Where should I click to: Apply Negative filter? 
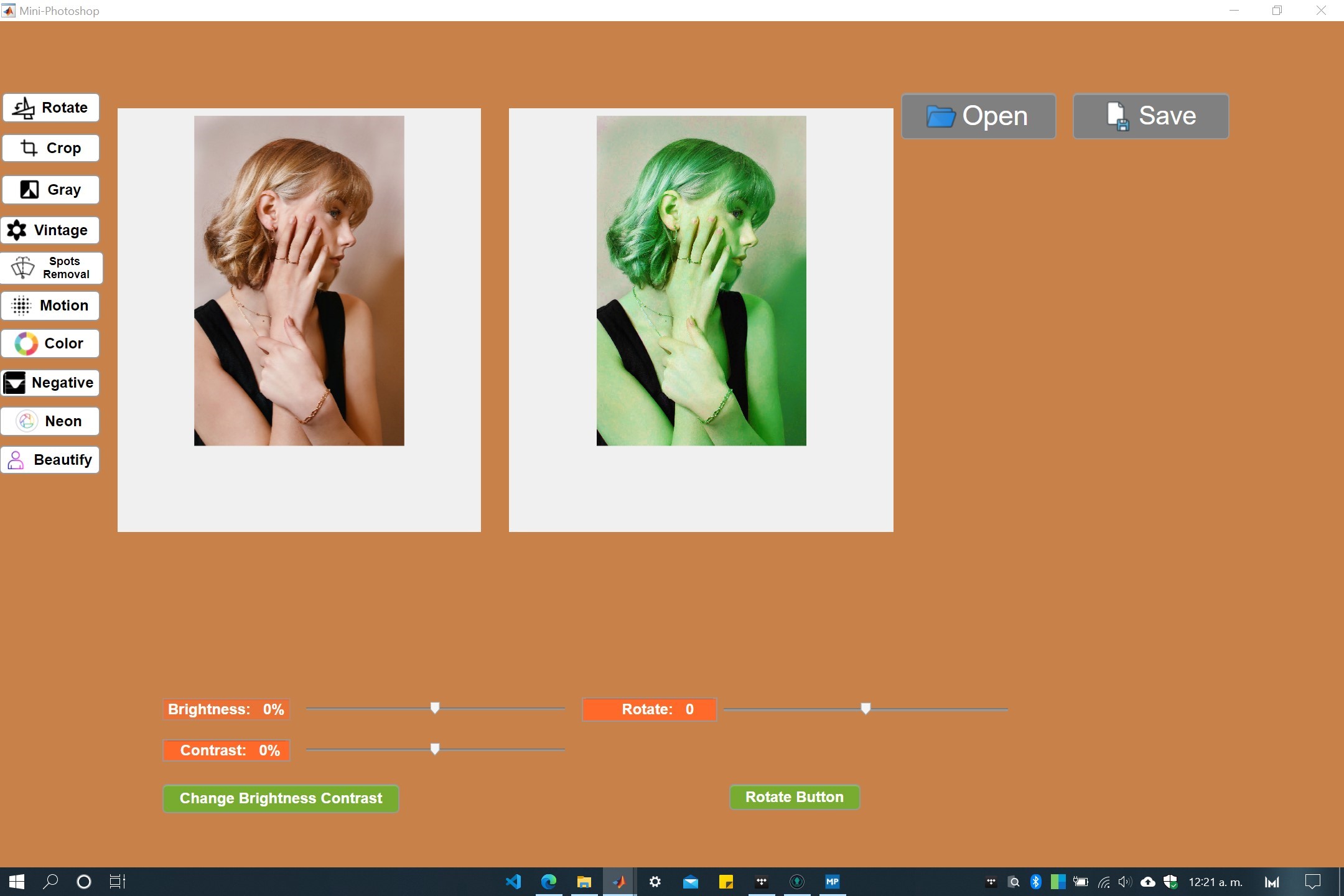click(51, 382)
